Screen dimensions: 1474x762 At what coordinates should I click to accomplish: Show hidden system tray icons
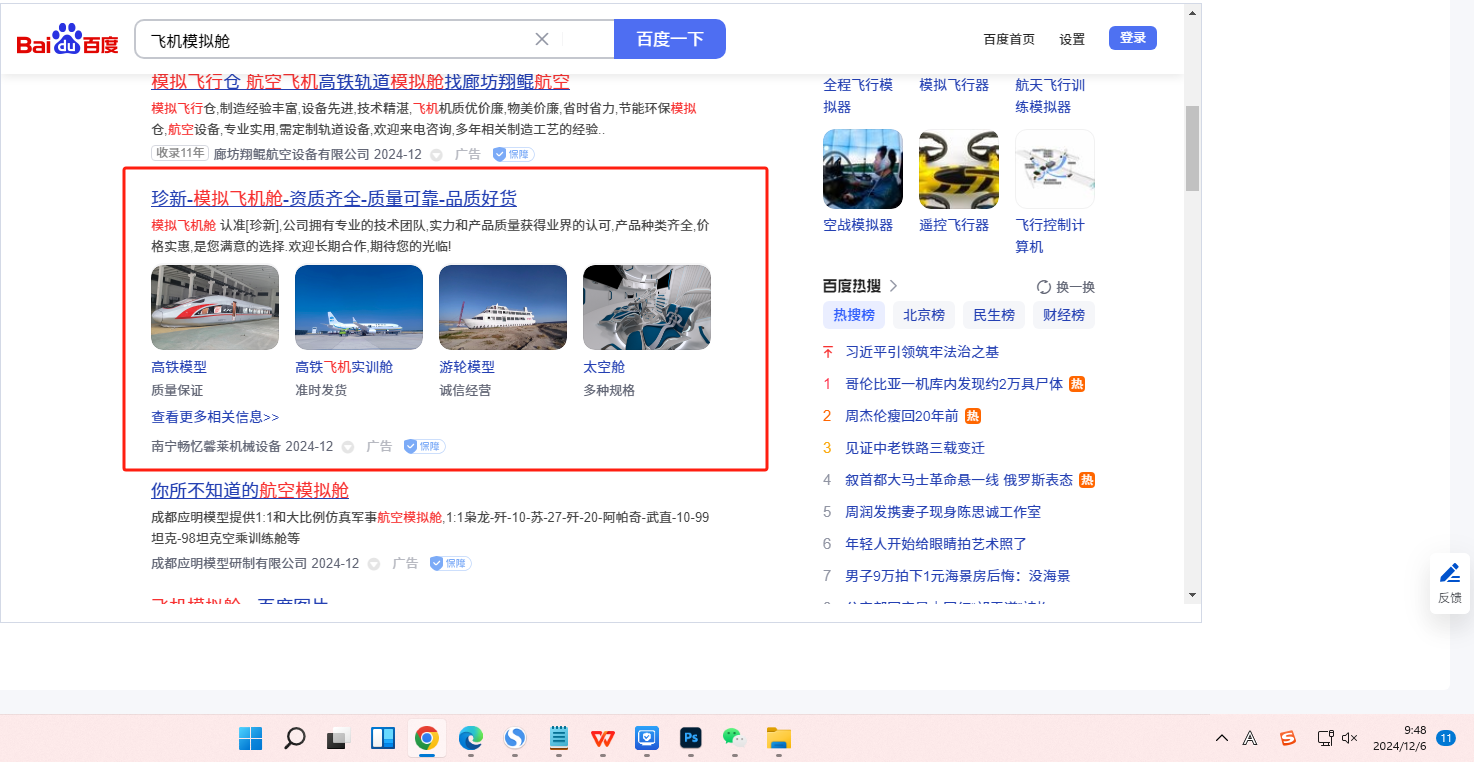[1222, 738]
